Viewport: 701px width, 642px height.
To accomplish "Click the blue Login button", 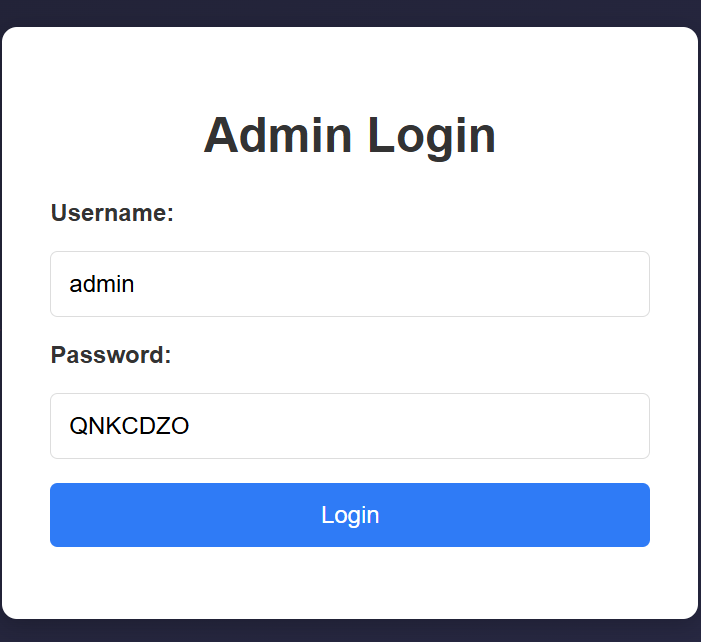I will click(x=350, y=515).
